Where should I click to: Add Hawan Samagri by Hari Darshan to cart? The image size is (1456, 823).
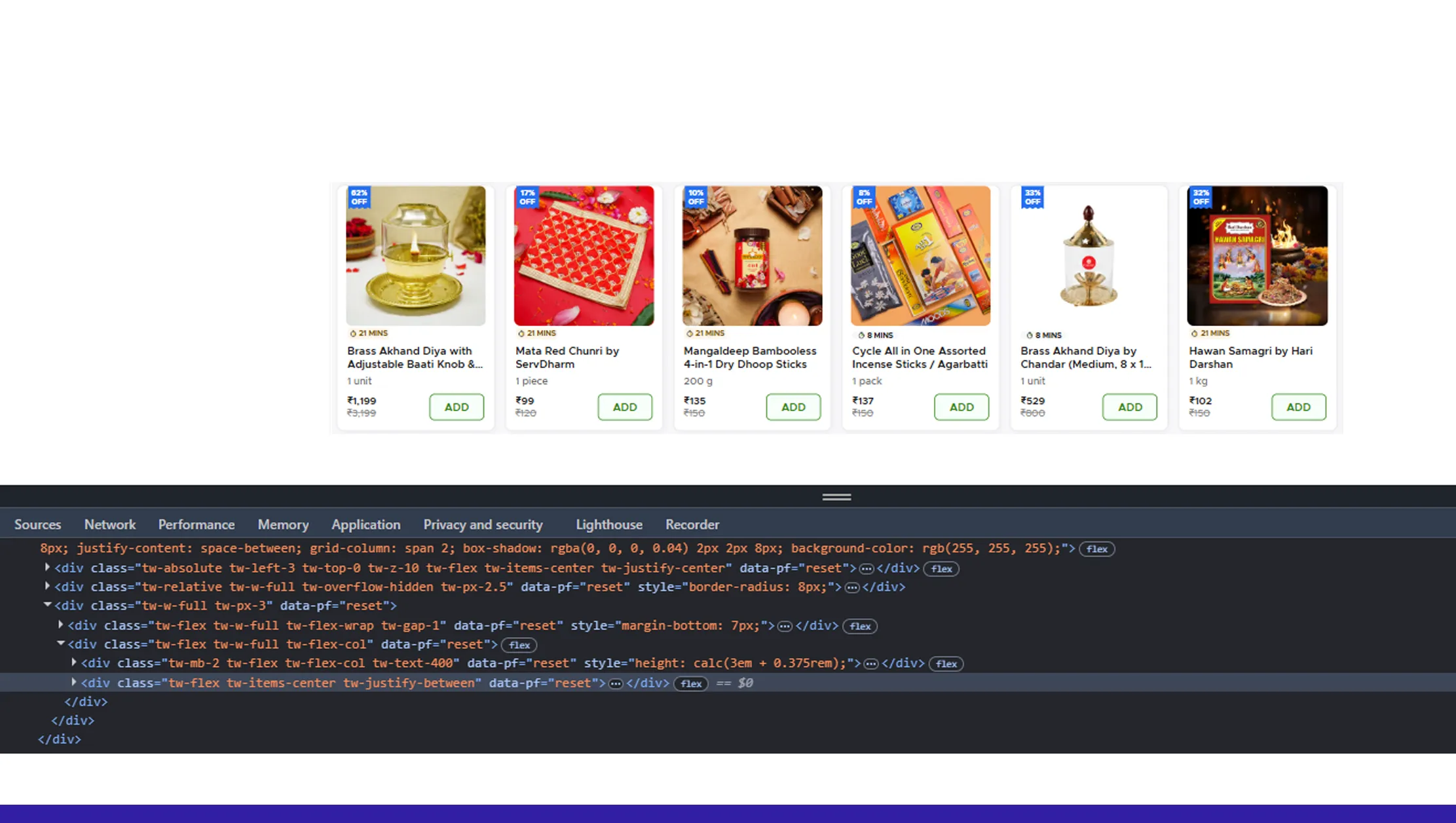pyautogui.click(x=1298, y=407)
